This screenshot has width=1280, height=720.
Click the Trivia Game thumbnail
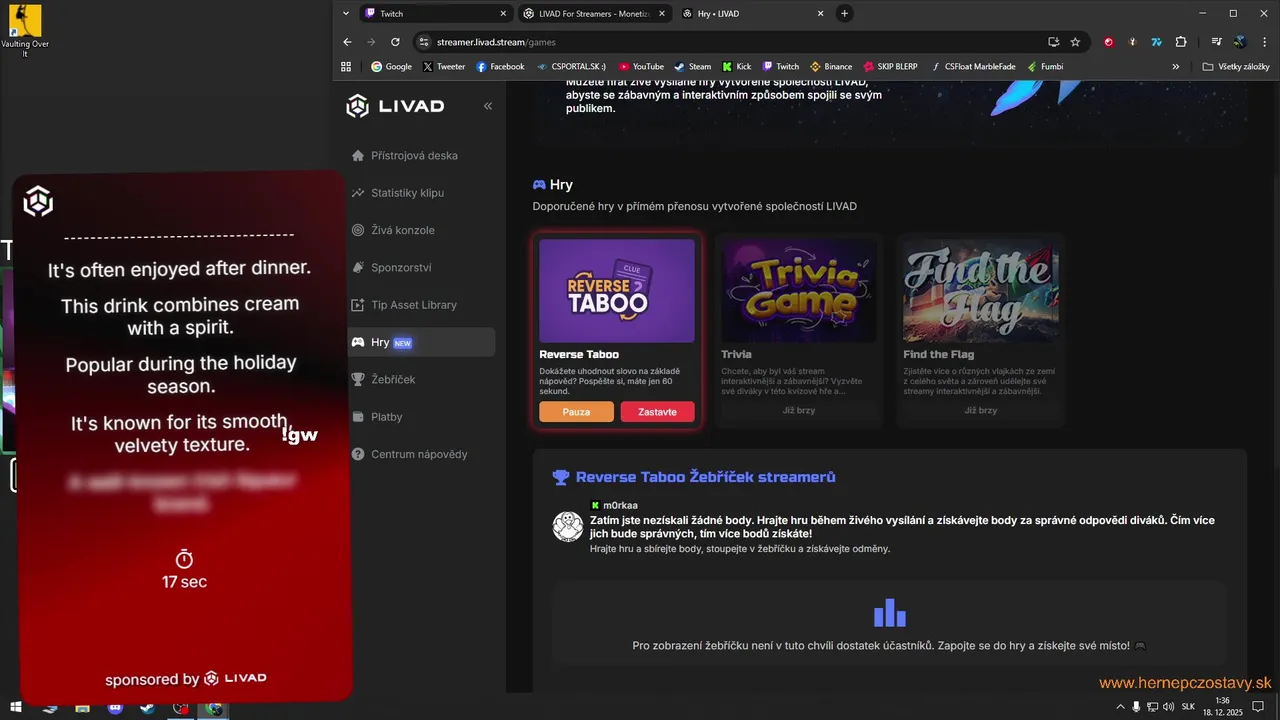pos(799,290)
